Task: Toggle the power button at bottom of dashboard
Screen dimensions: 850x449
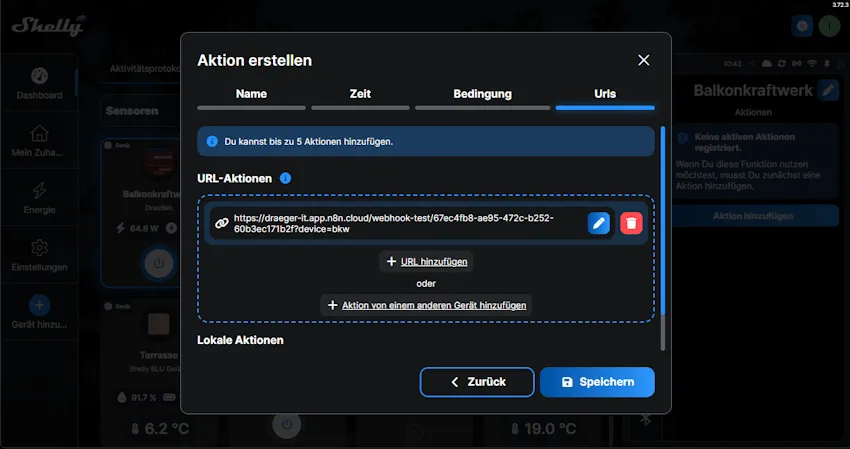Action: pyautogui.click(x=286, y=424)
